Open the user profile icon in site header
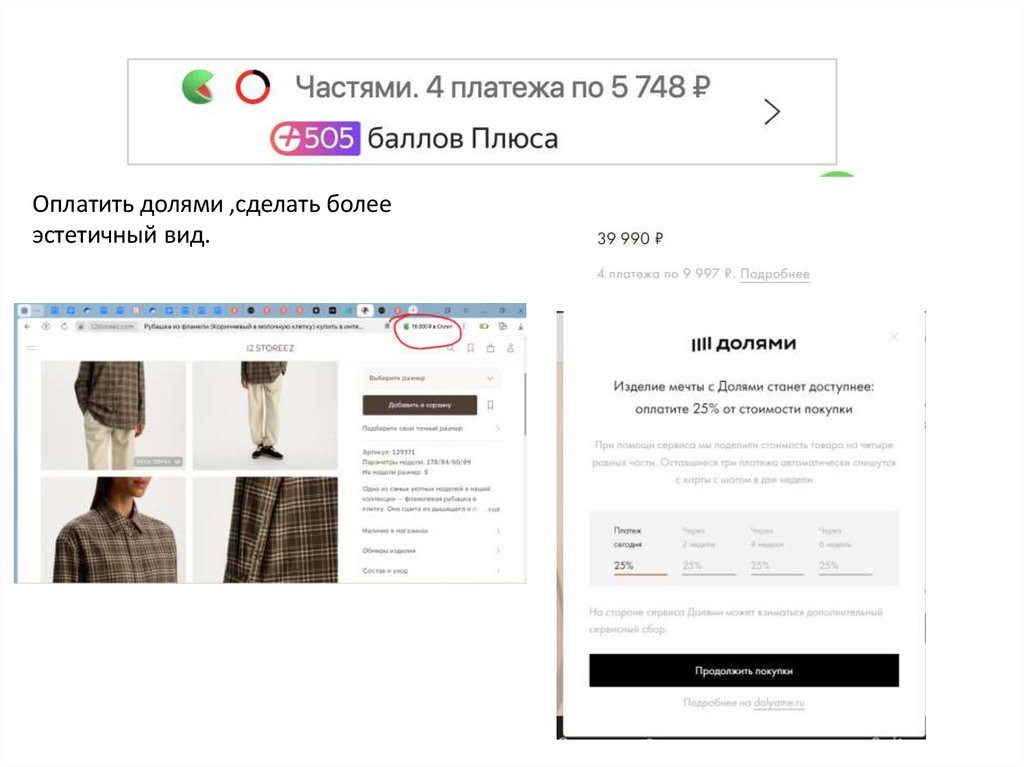Viewport: 1024px width, 767px height. tap(511, 348)
